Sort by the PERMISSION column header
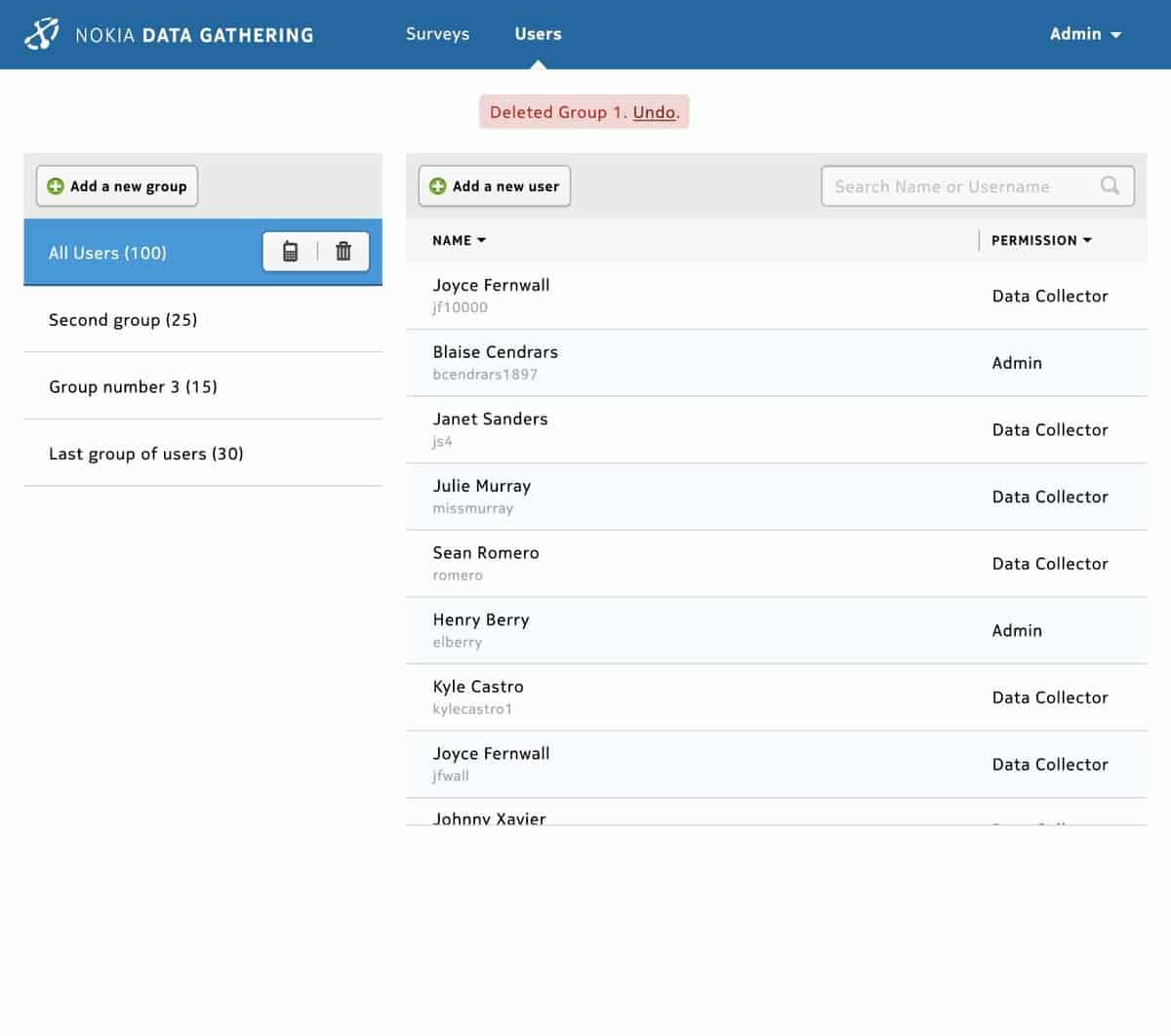Screen dimensions: 1171x1036 pyautogui.click(x=1041, y=240)
